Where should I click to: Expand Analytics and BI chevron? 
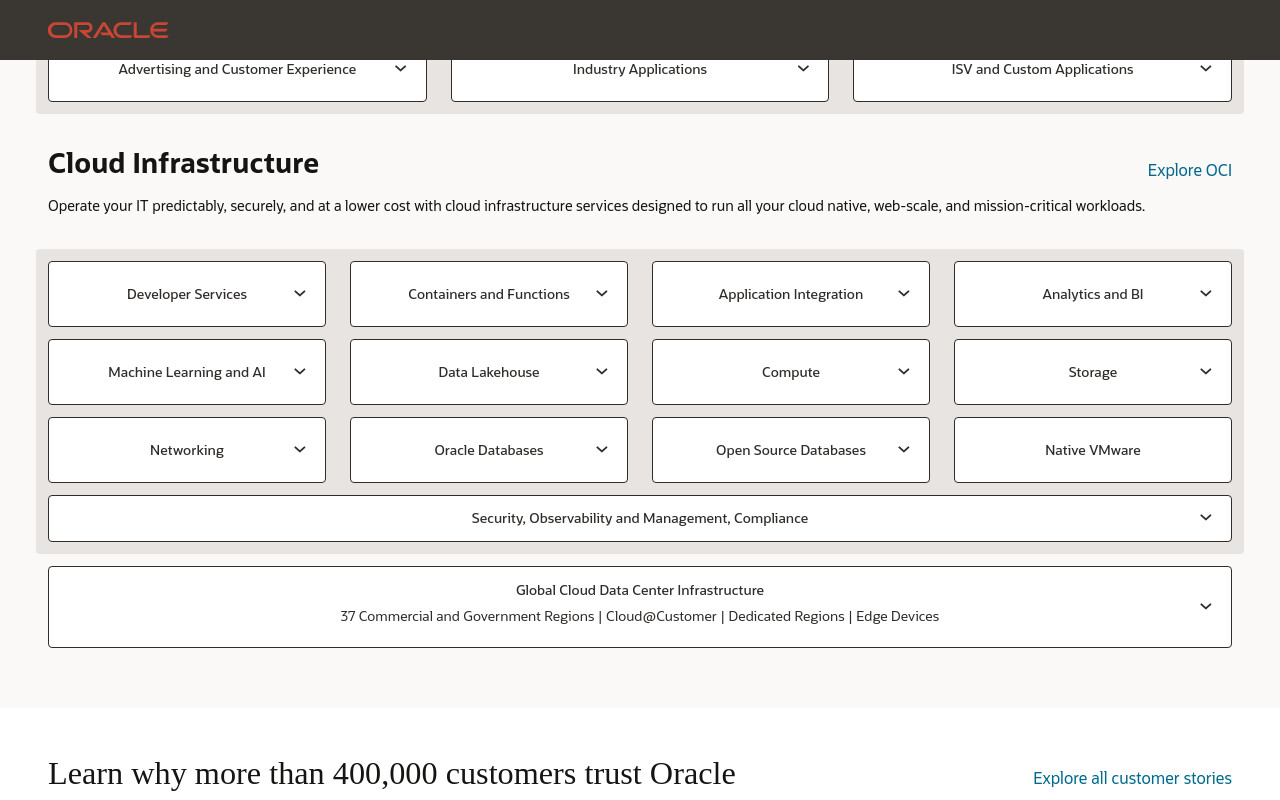1205,294
